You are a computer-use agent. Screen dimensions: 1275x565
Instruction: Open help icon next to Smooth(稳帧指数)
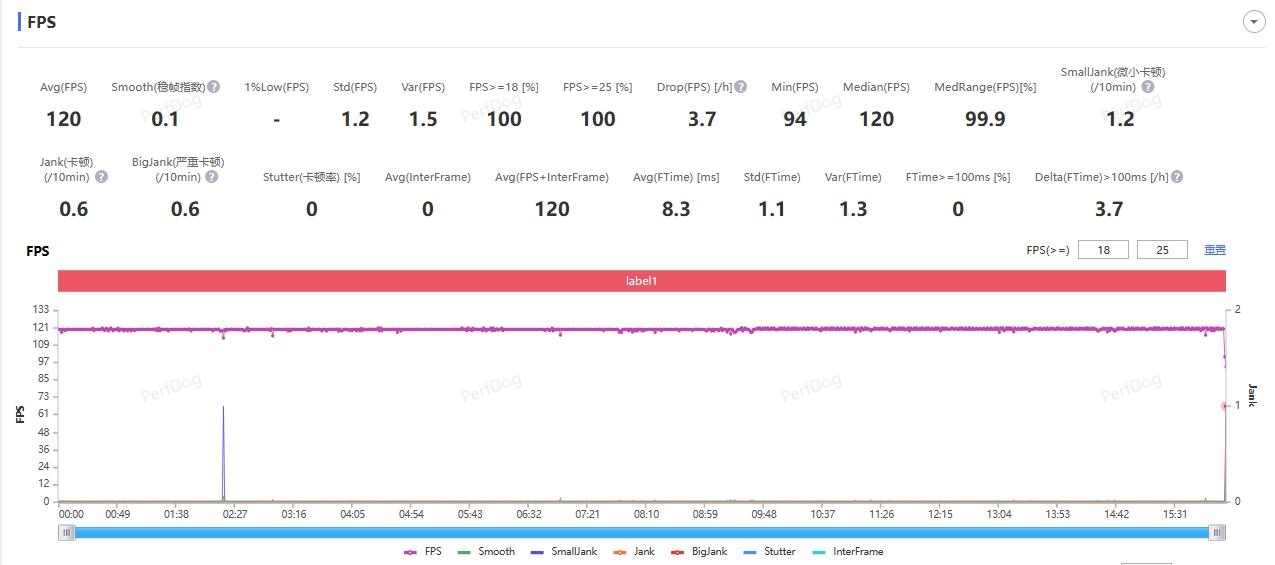pyautogui.click(x=214, y=87)
